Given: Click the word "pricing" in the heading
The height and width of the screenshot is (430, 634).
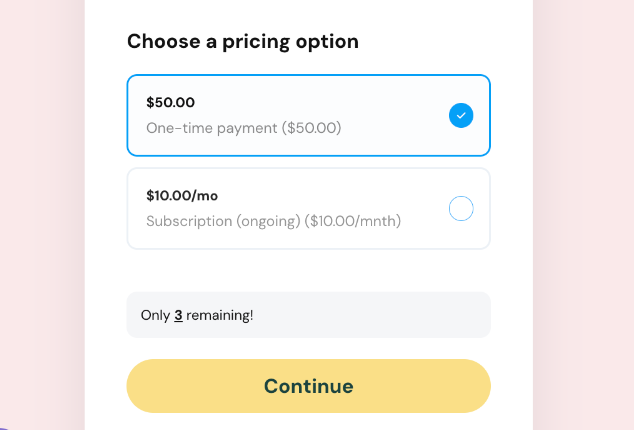Looking at the screenshot, I should pyautogui.click(x=263, y=42).
